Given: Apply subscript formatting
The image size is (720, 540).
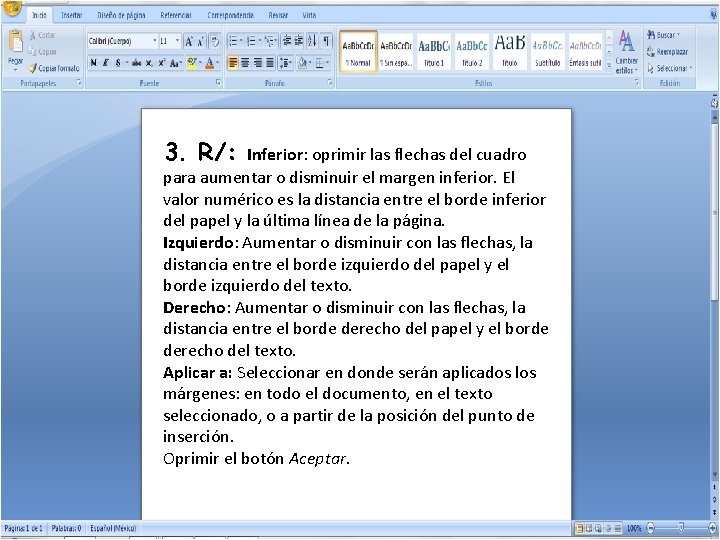Looking at the screenshot, I should coord(149,63).
